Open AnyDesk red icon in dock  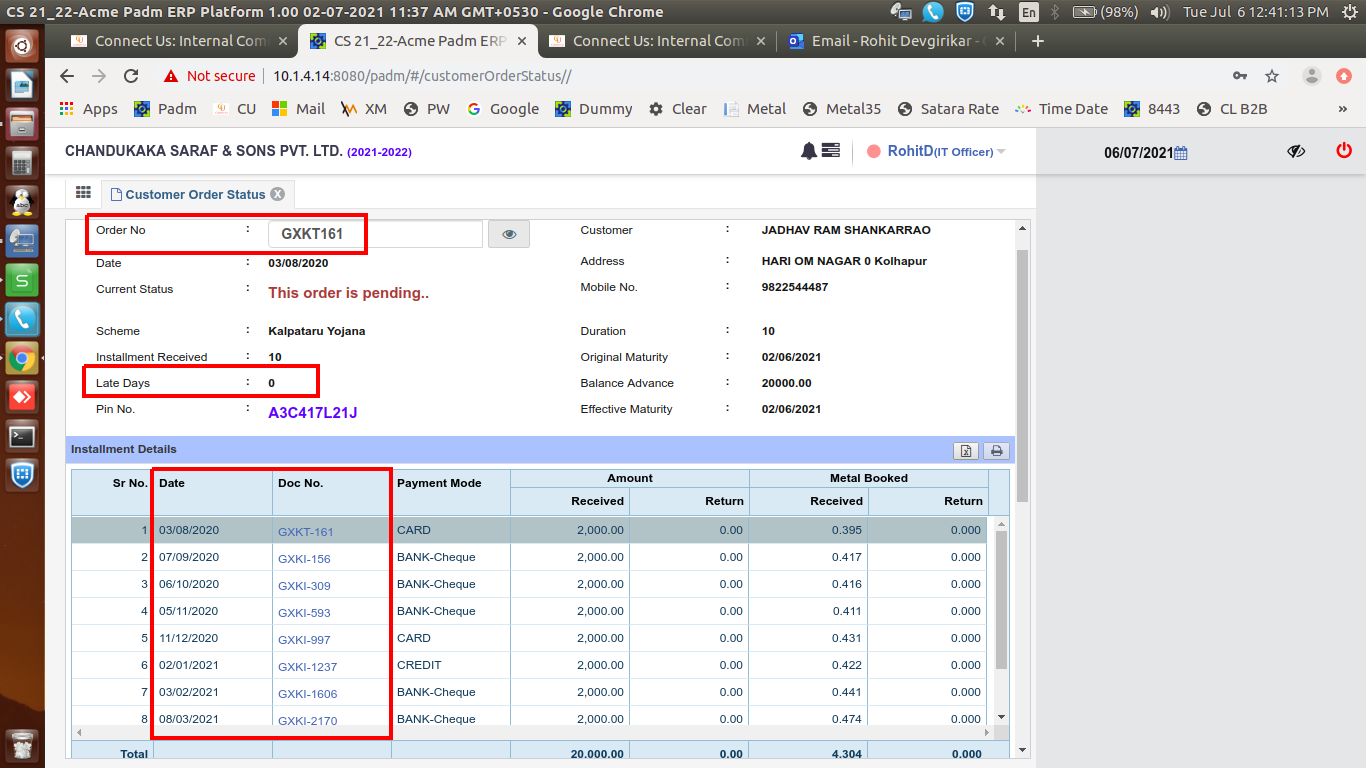pos(22,397)
